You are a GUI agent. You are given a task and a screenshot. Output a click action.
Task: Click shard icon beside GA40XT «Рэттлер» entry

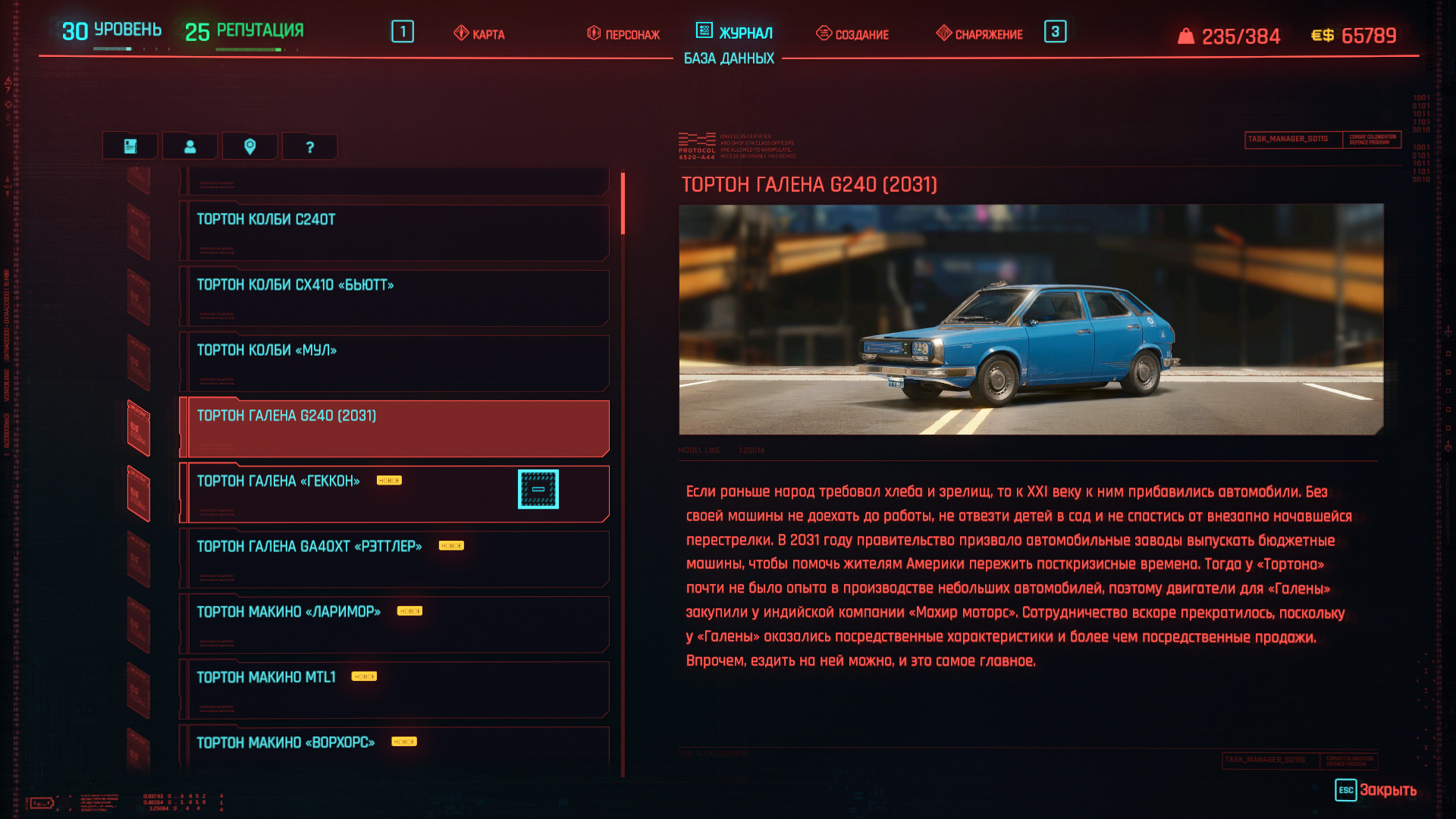pos(139,559)
